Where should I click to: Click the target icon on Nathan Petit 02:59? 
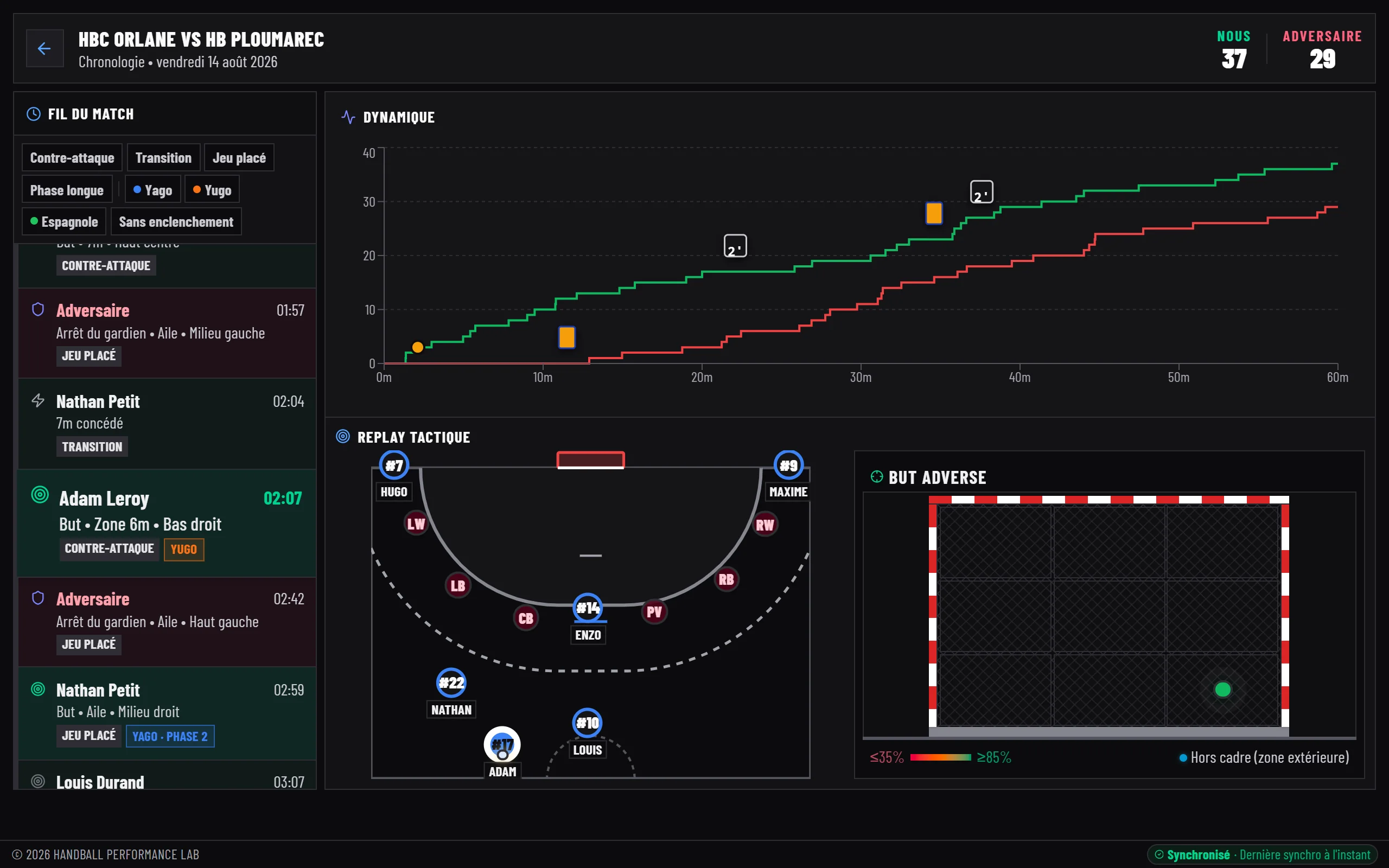[38, 689]
